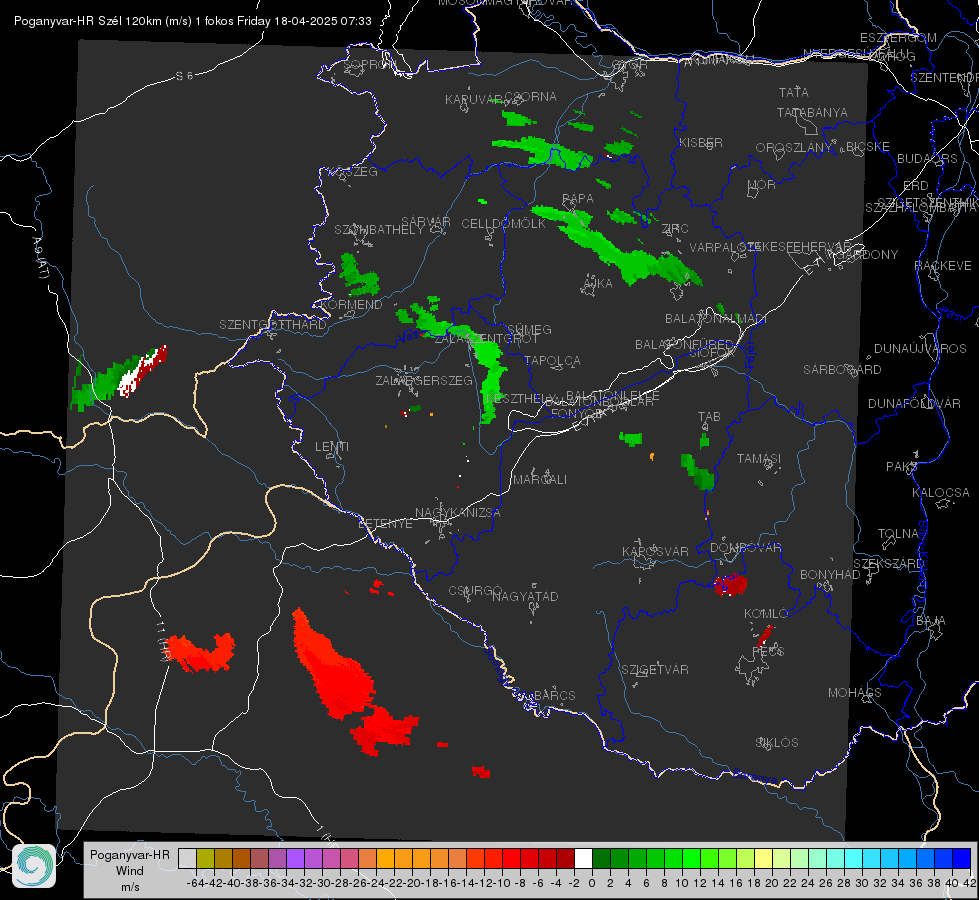979x900 pixels.
Task: Click the TATABANYA city label
Action: (x=812, y=112)
